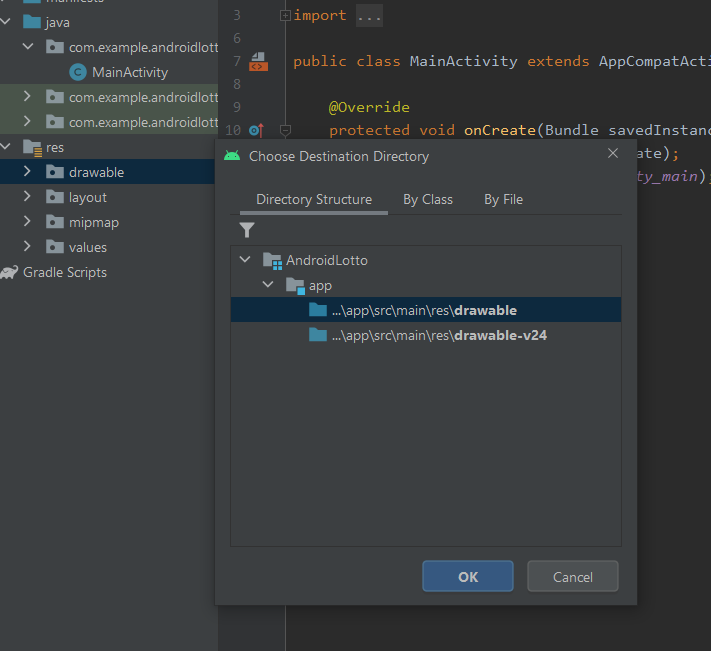Screen dimensions: 711x651
Task: Click the MainActivity class icon
Action: click(x=77, y=72)
